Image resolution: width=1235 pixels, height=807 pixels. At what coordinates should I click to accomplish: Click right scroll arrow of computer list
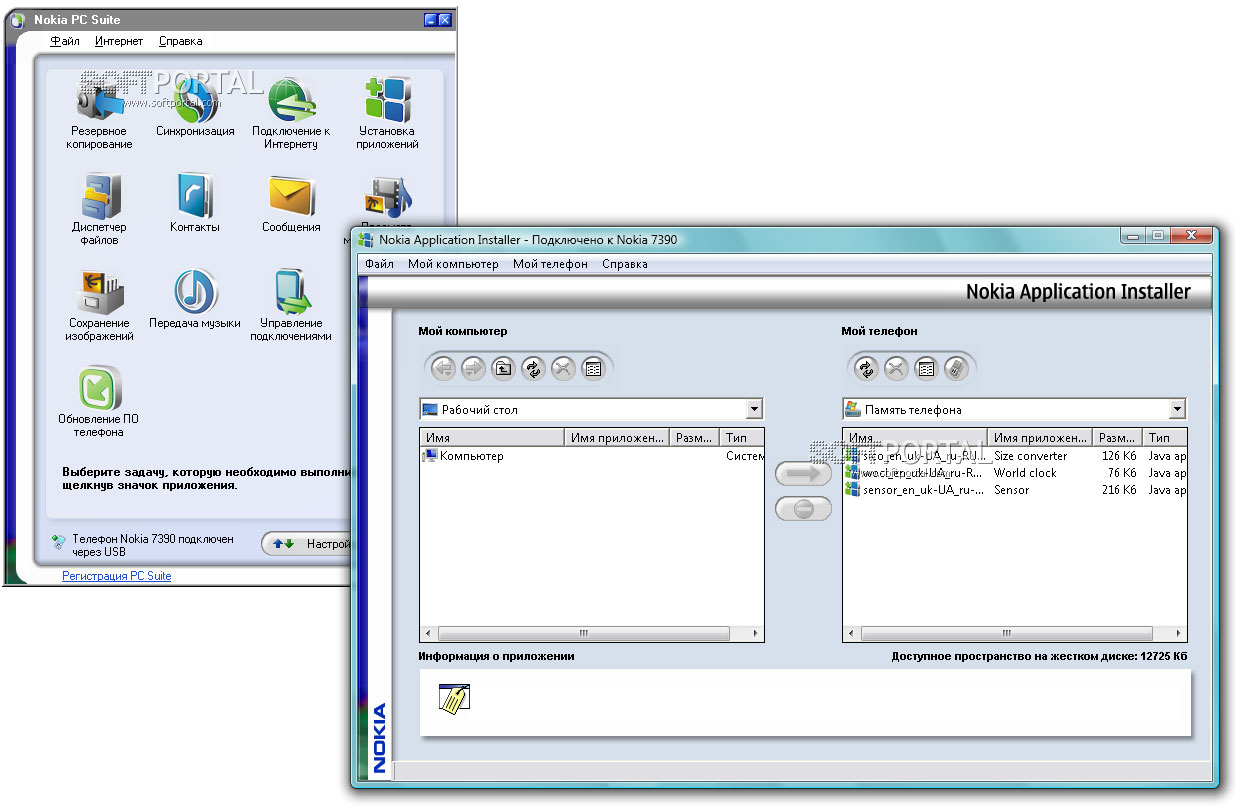click(x=757, y=634)
